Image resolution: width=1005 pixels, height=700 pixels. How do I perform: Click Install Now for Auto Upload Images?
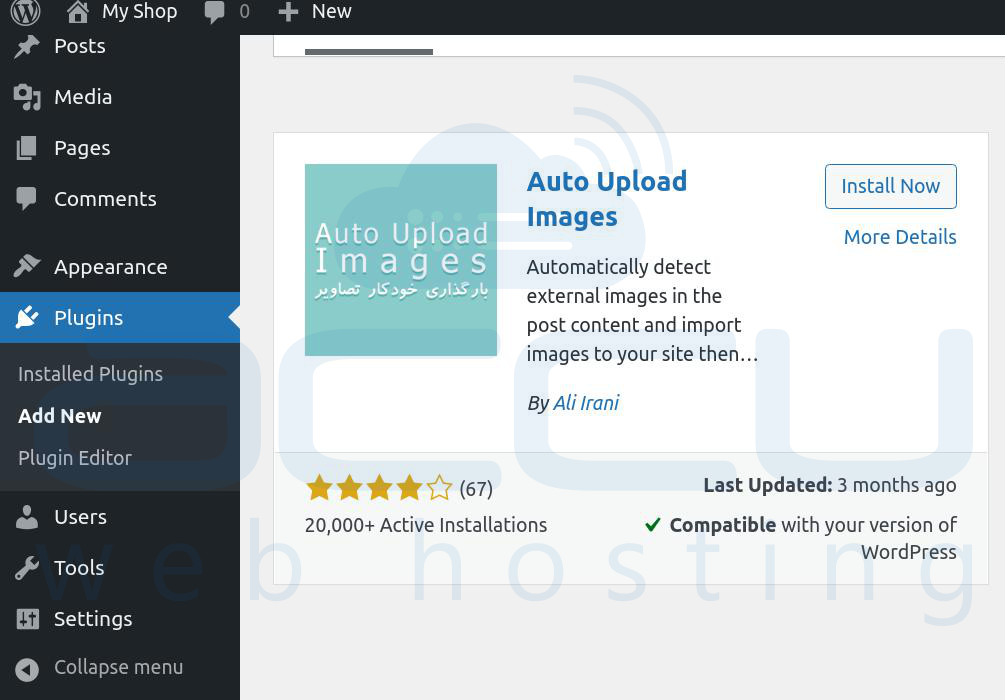pos(890,187)
